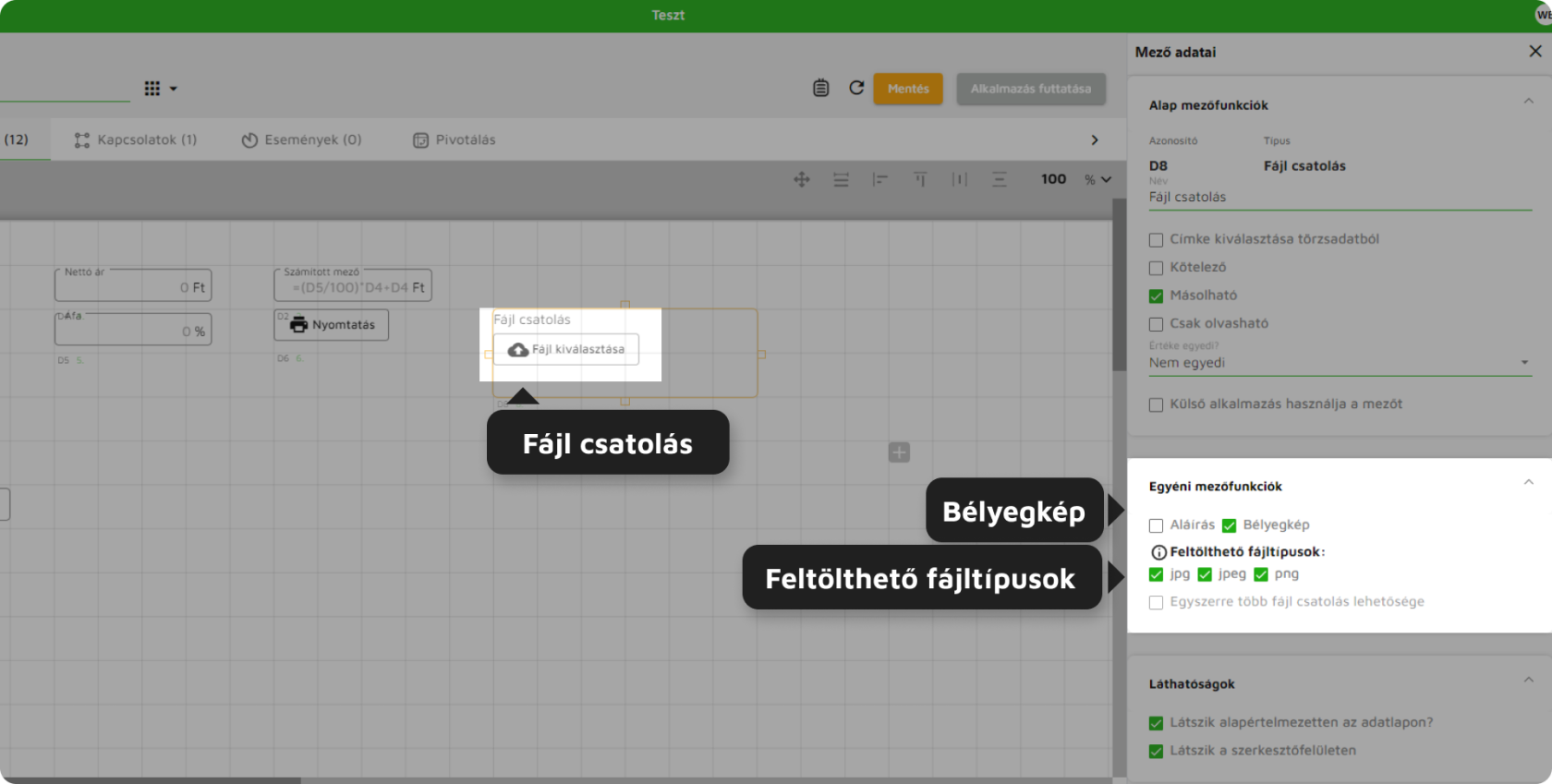Screen dimensions: 1552x784
Task: Toggle Címke kiválasztása törzsadatból checkbox
Action: 1156,240
